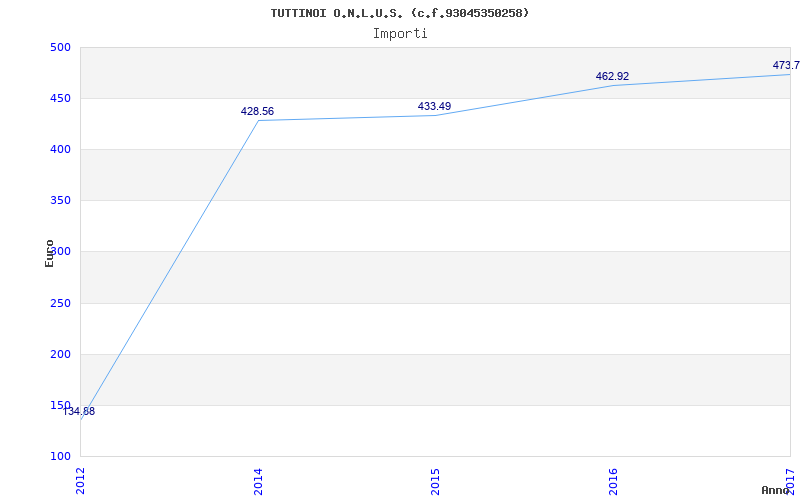800x500 pixels.
Task: Click the Importi subtitle
Action: coord(400,33)
